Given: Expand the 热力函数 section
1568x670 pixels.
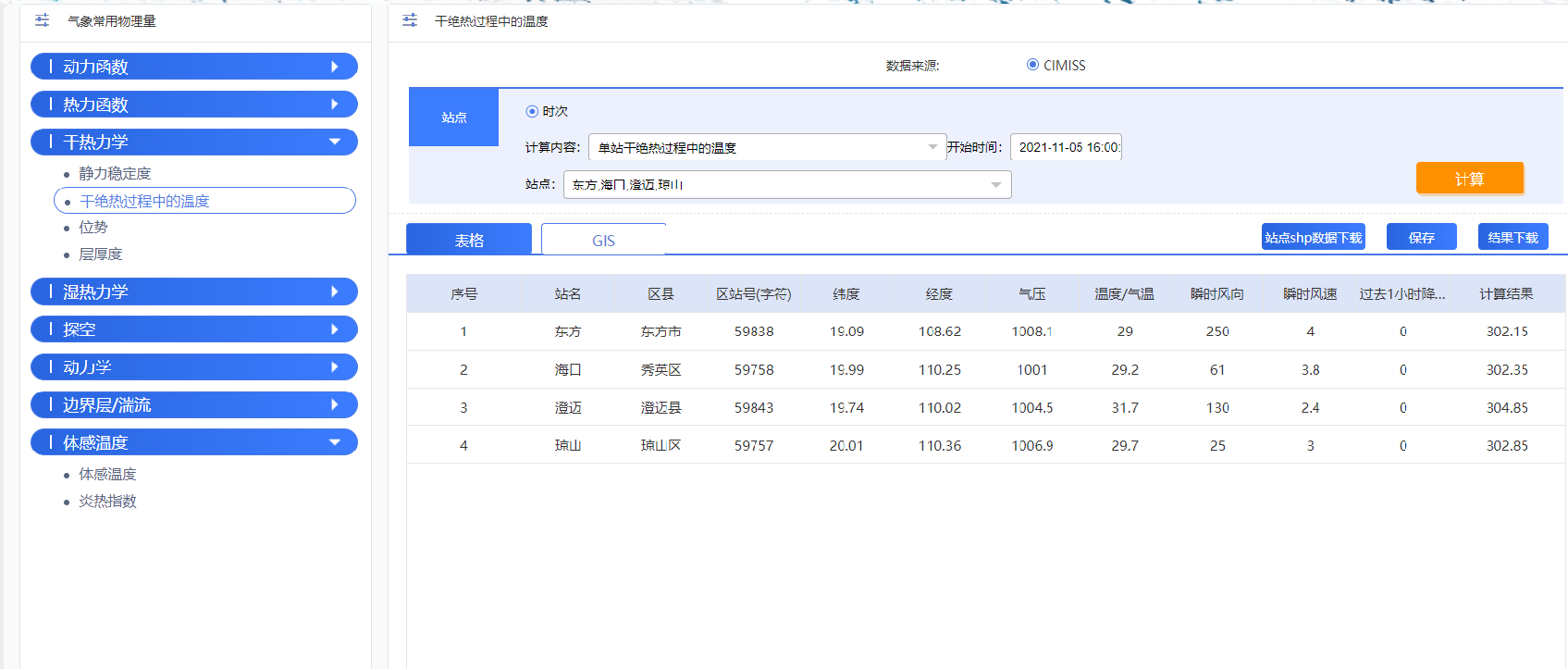Looking at the screenshot, I should pyautogui.click(x=194, y=105).
